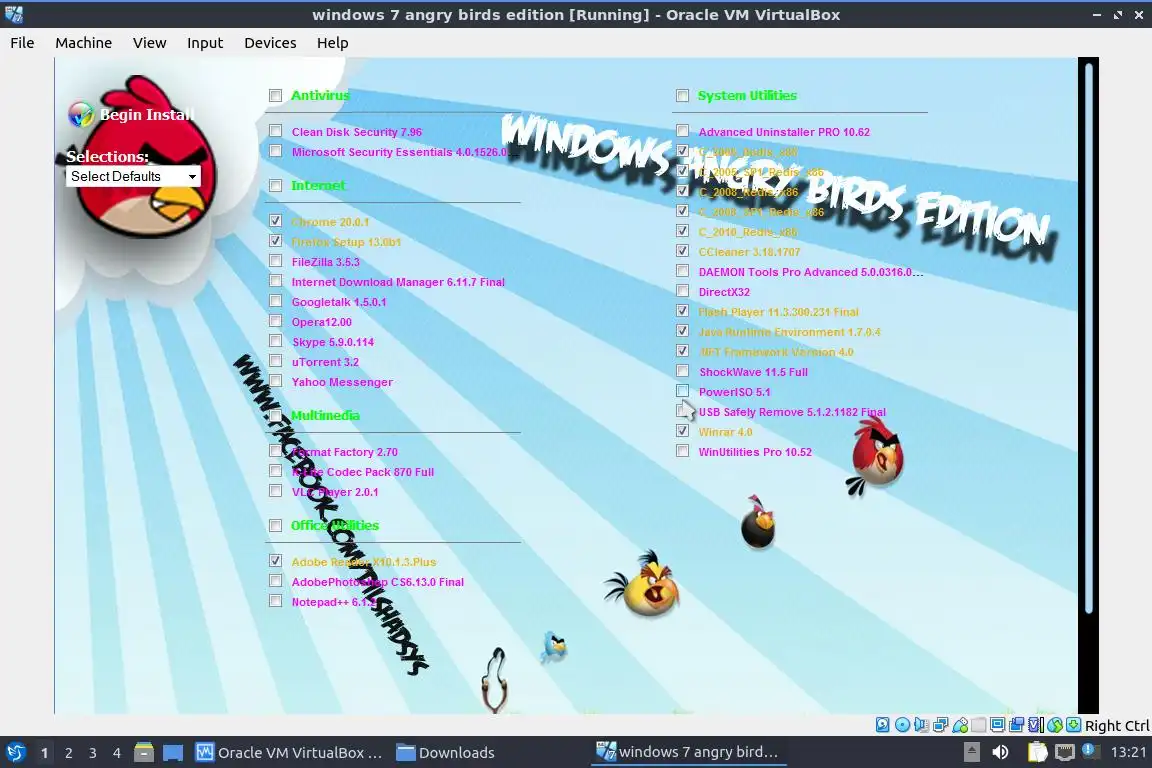Check Microsoft Security Essentials checkbox

(276, 151)
